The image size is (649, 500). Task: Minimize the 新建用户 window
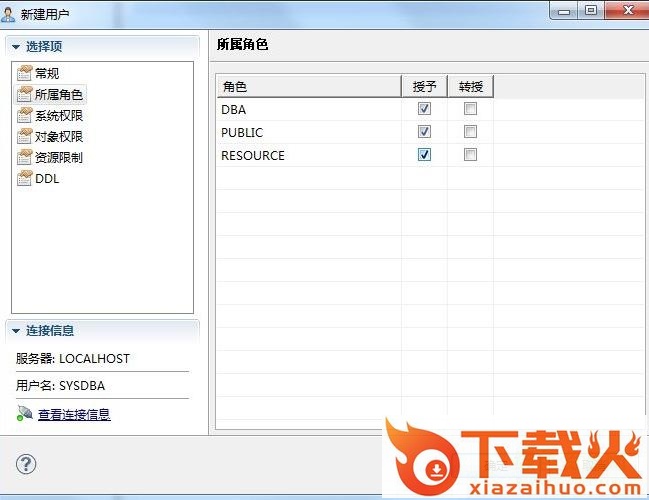click(563, 11)
